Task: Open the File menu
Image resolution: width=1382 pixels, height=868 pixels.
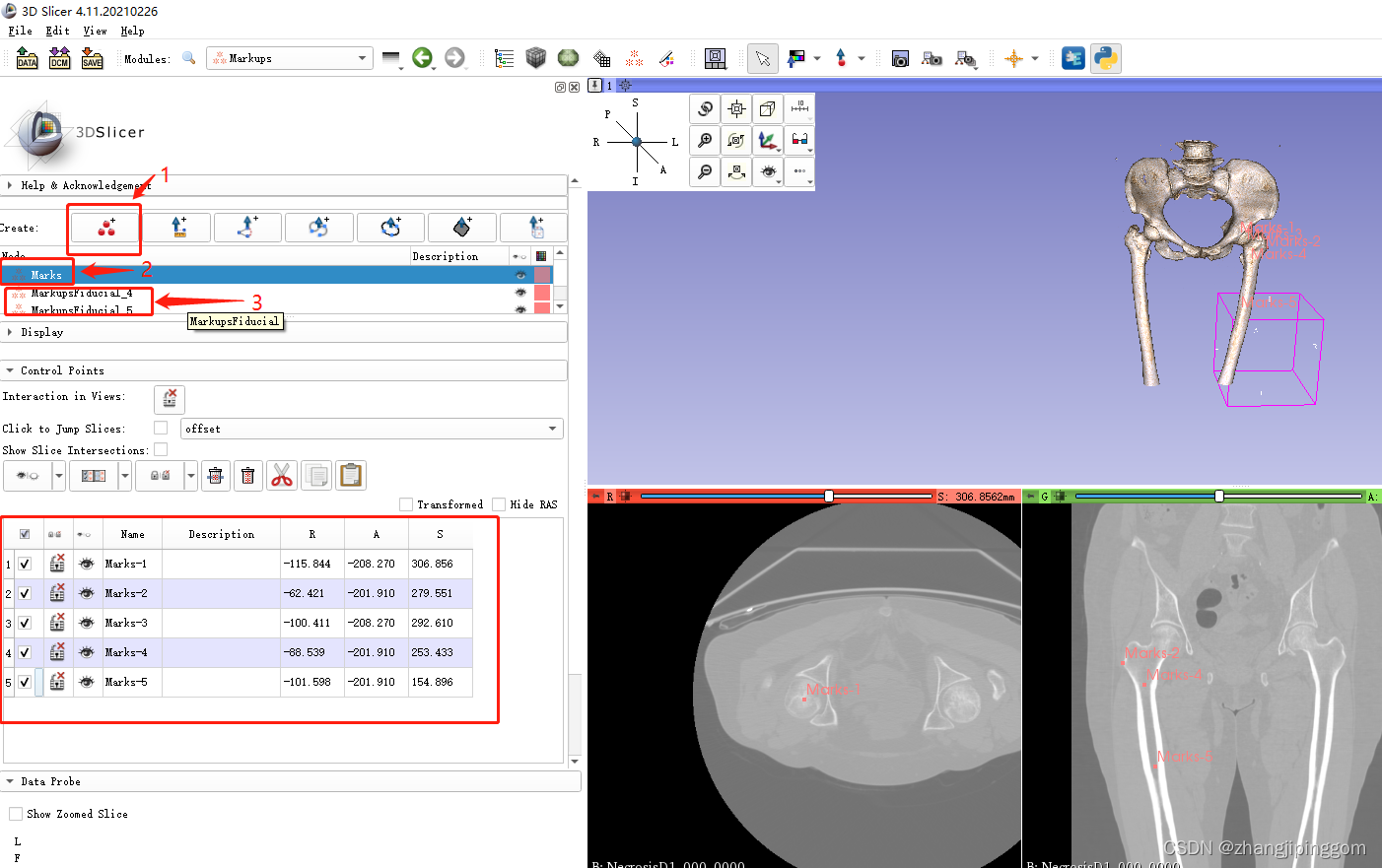Action: click(x=20, y=31)
